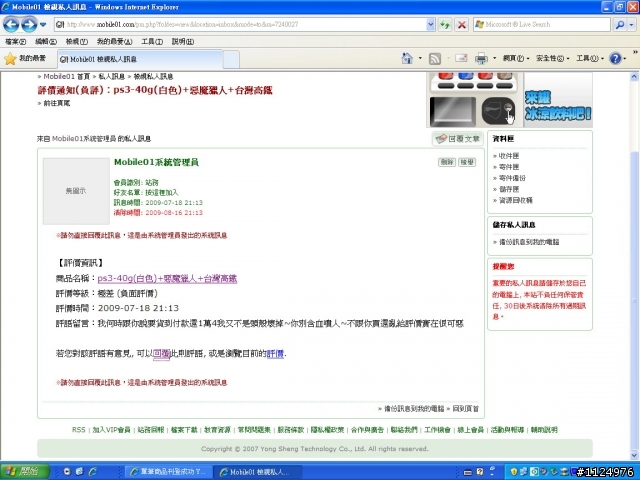Image resolution: width=640 pixels, height=480 pixels.
Task: Open the 檢視(V) menu
Action: coord(77,41)
